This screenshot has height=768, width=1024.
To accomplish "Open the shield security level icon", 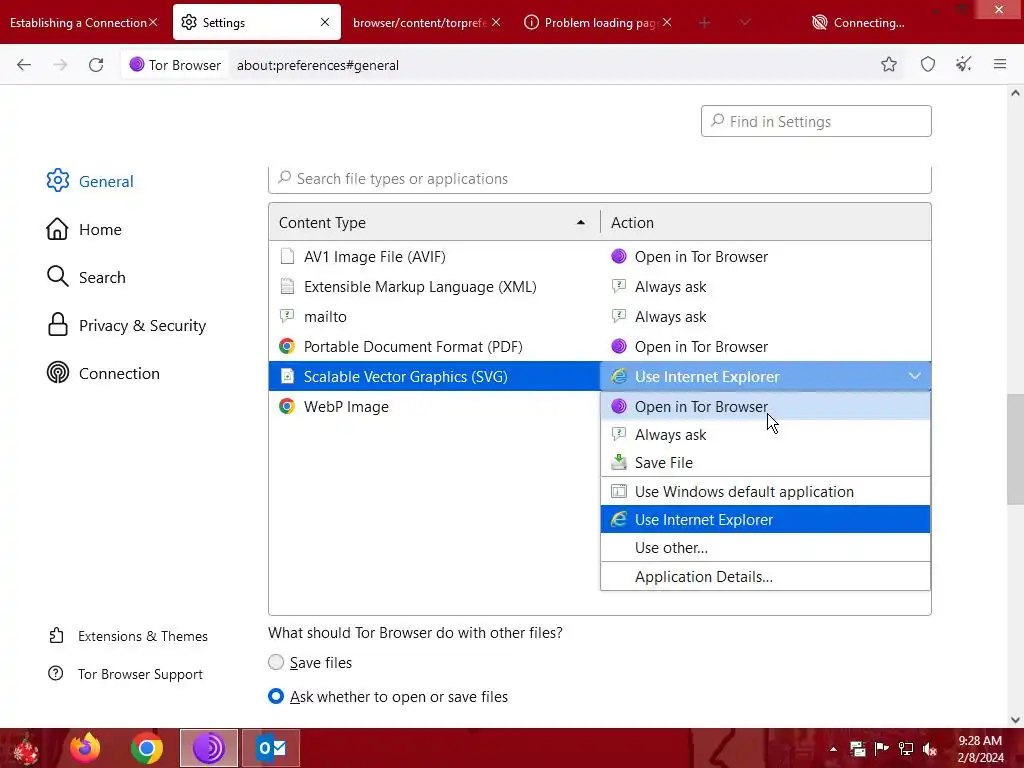I will pos(928,64).
